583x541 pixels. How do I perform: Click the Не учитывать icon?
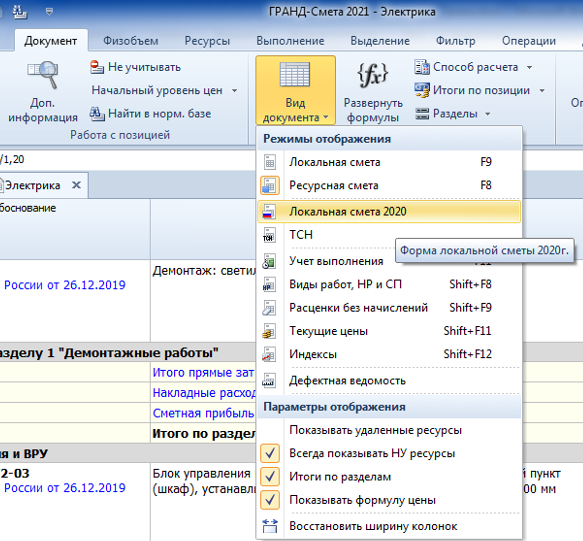click(x=97, y=67)
